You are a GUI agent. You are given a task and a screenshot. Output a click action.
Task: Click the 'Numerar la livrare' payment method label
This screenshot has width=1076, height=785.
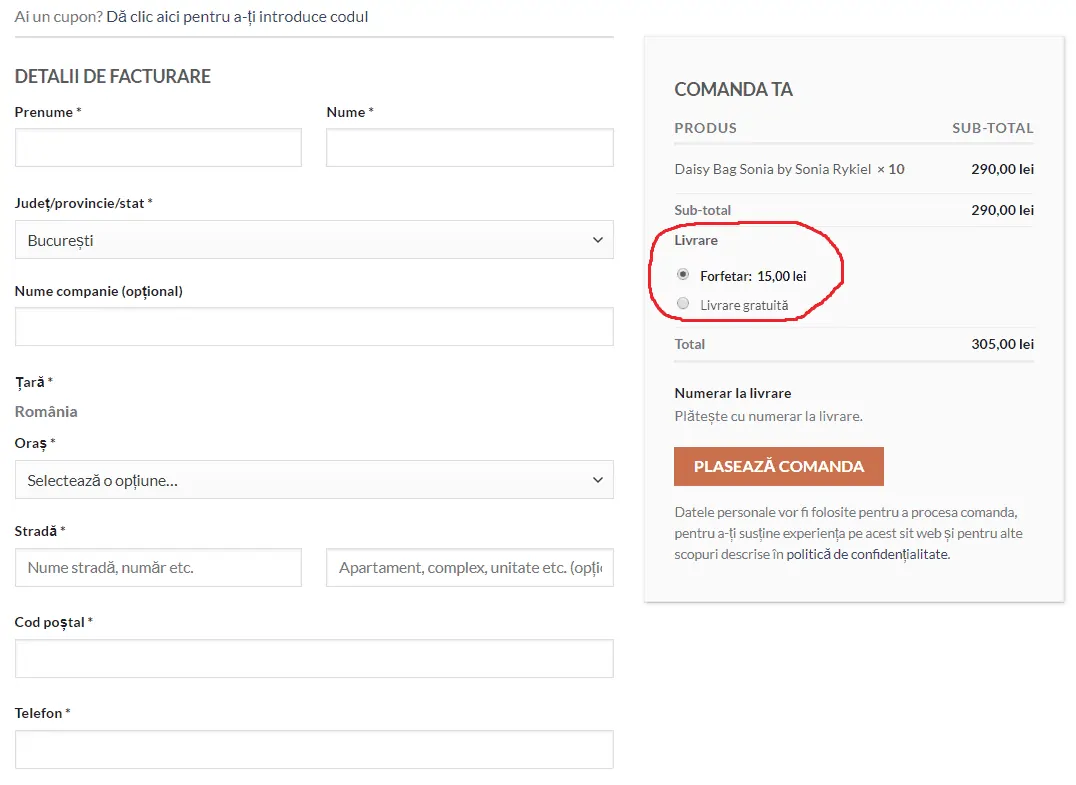point(733,393)
